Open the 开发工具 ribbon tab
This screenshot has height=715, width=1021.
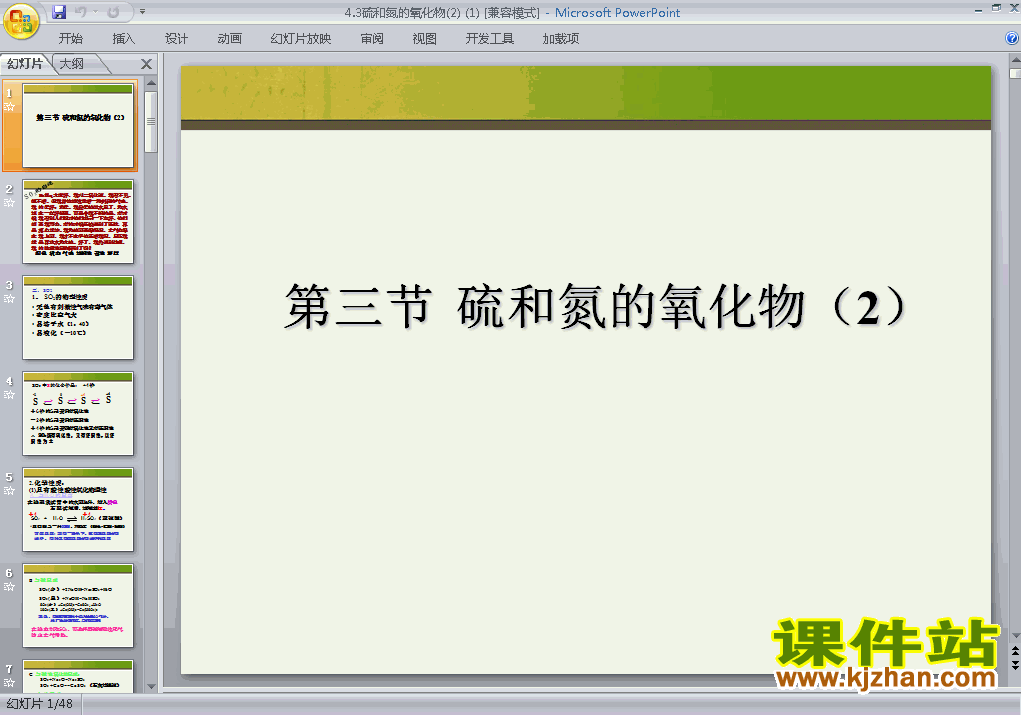tap(490, 38)
